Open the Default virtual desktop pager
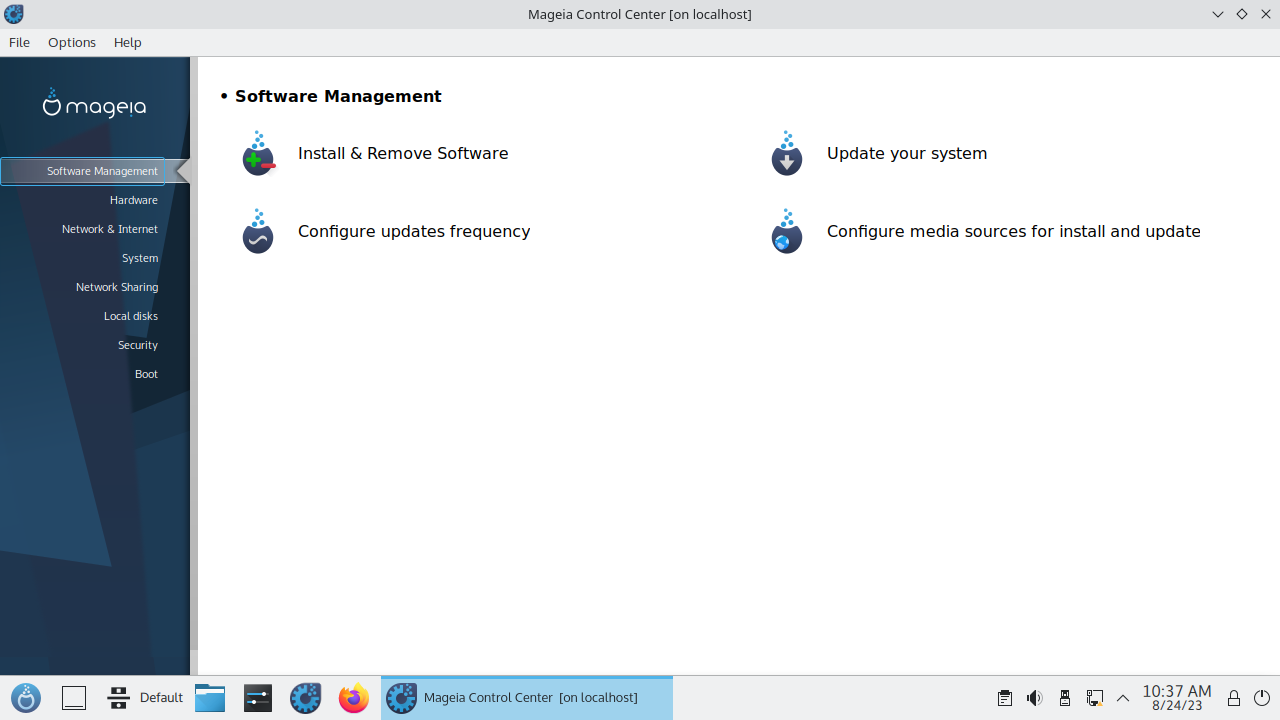The width and height of the screenshot is (1280, 720). pos(146,698)
